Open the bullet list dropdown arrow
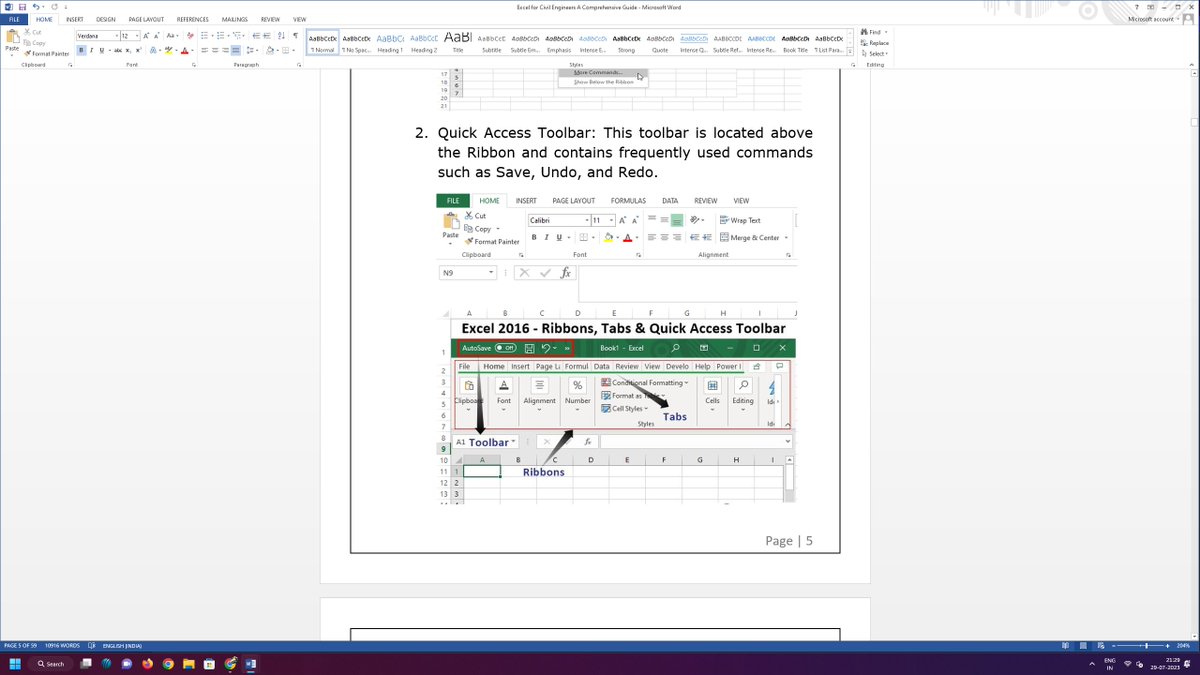Image resolution: width=1200 pixels, height=675 pixels. [213, 35]
